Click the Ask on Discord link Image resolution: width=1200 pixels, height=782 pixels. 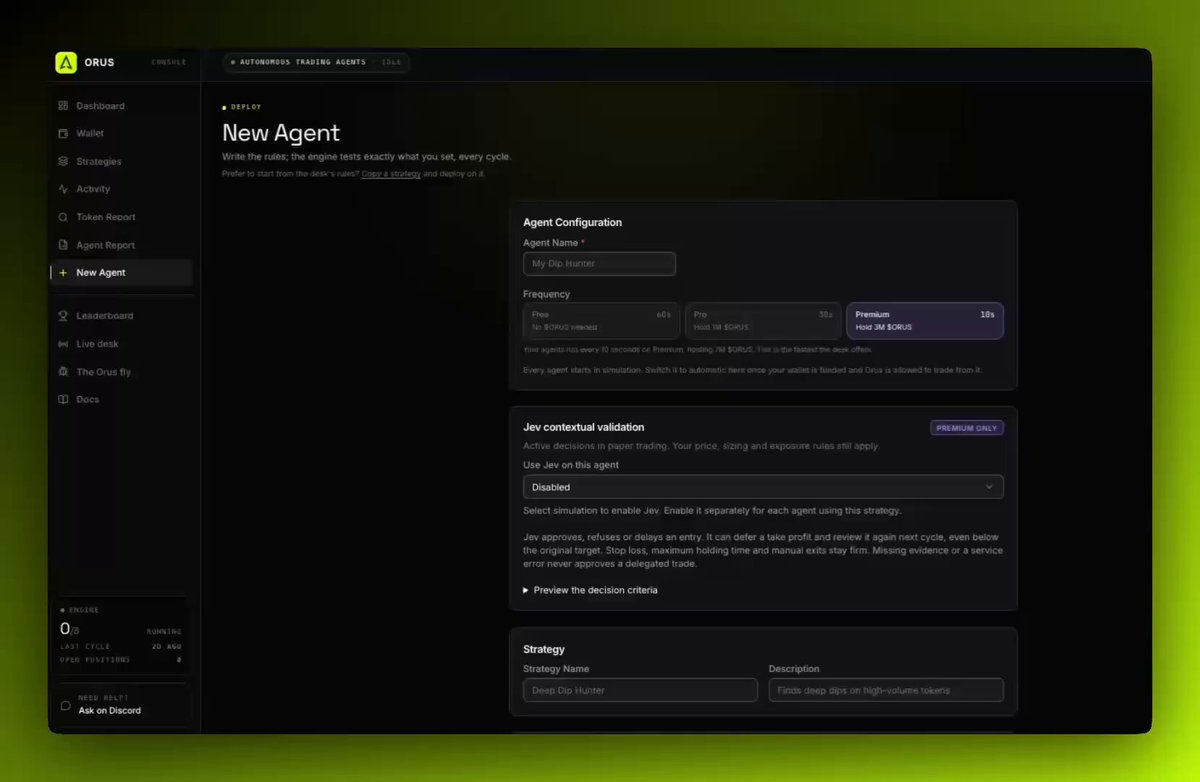point(110,711)
